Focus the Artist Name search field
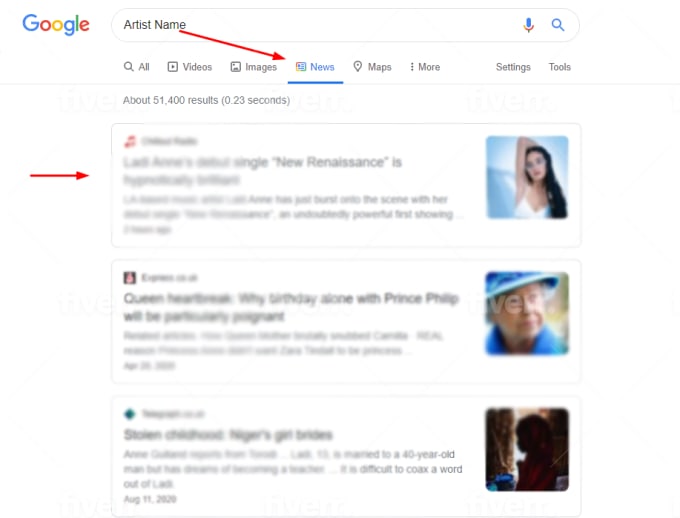680x518 pixels. [319, 25]
